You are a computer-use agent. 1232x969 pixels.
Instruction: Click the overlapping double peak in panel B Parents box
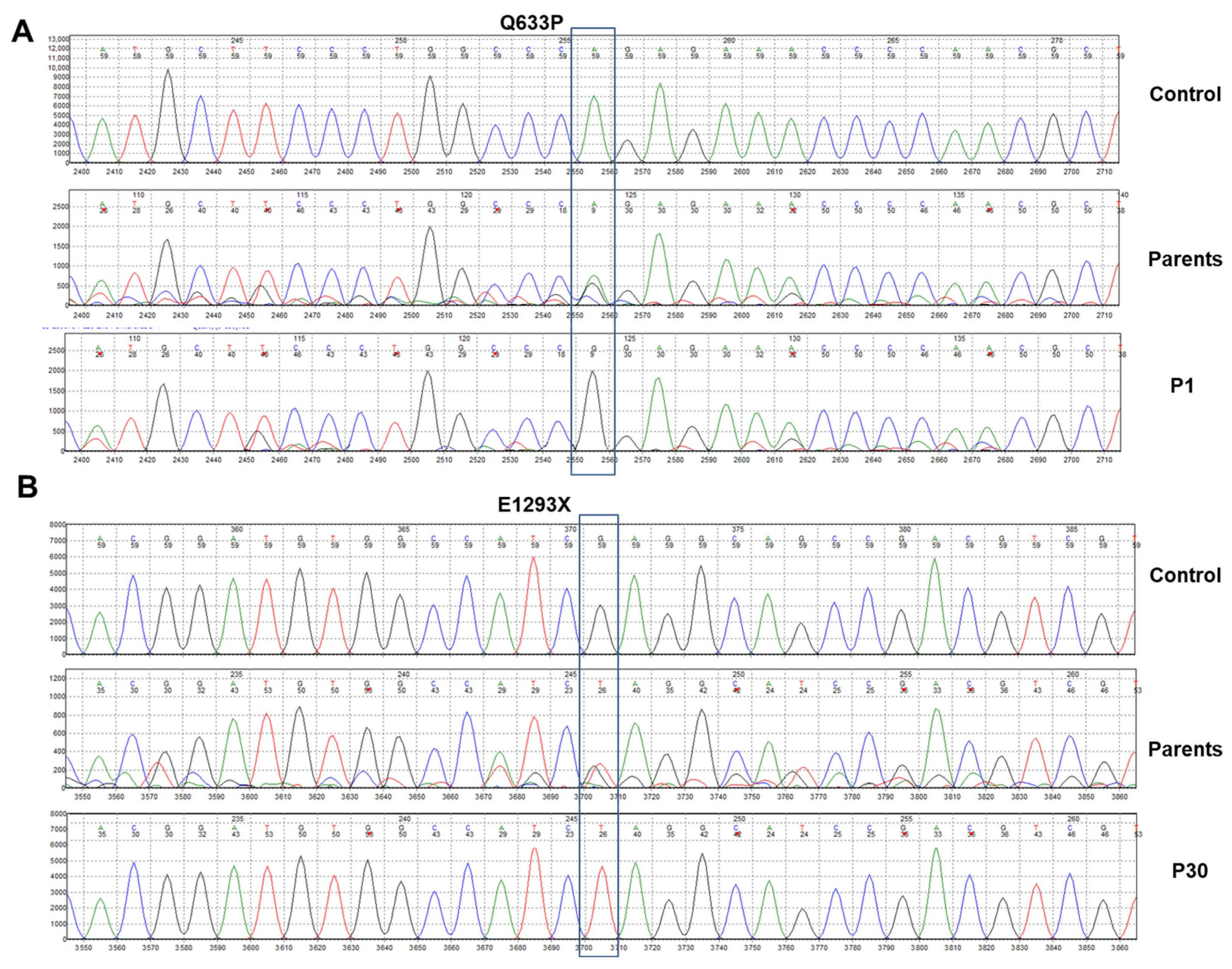pos(597,771)
